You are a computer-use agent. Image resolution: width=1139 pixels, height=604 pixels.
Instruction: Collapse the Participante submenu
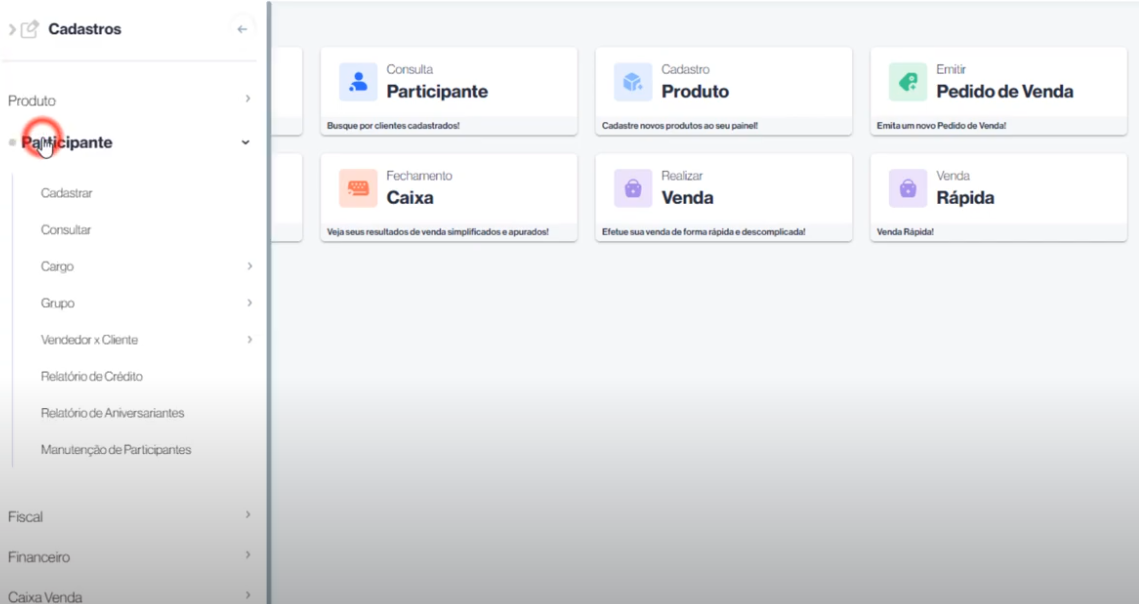click(x=246, y=143)
